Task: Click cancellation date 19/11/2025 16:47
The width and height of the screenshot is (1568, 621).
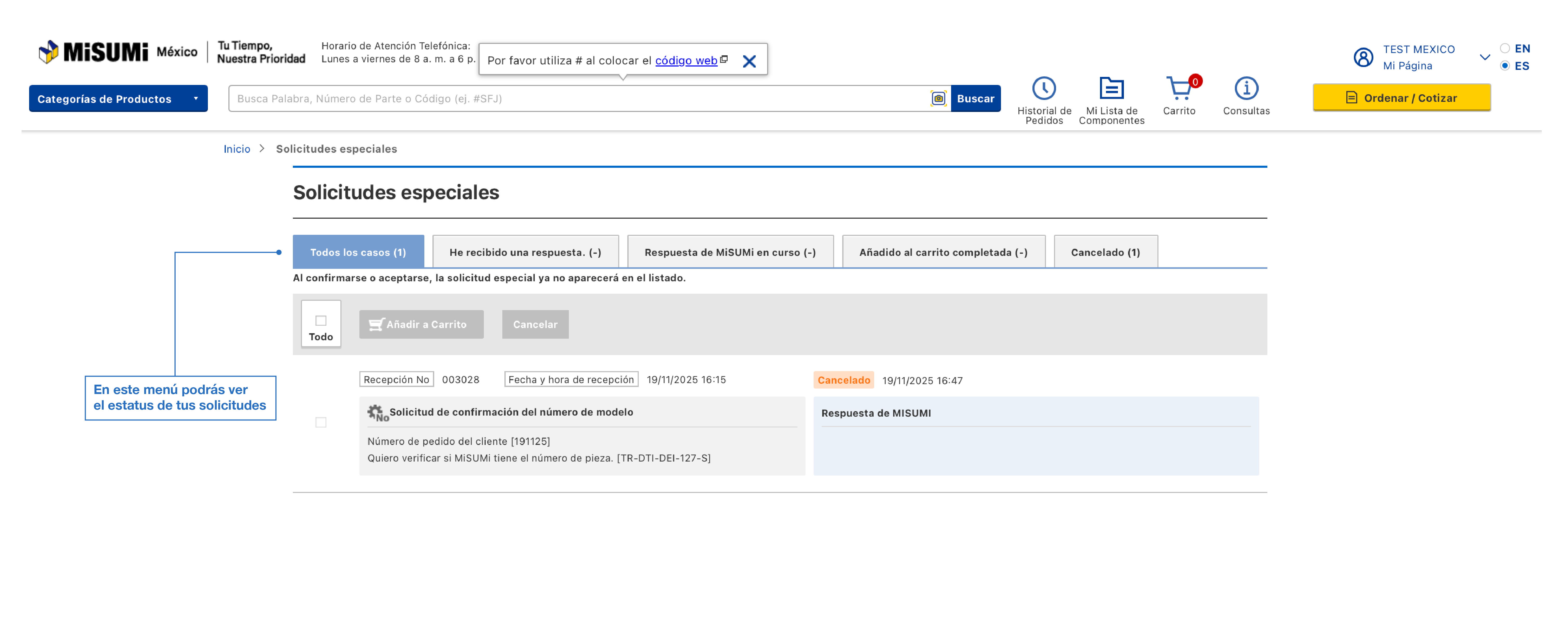Action: point(922,381)
